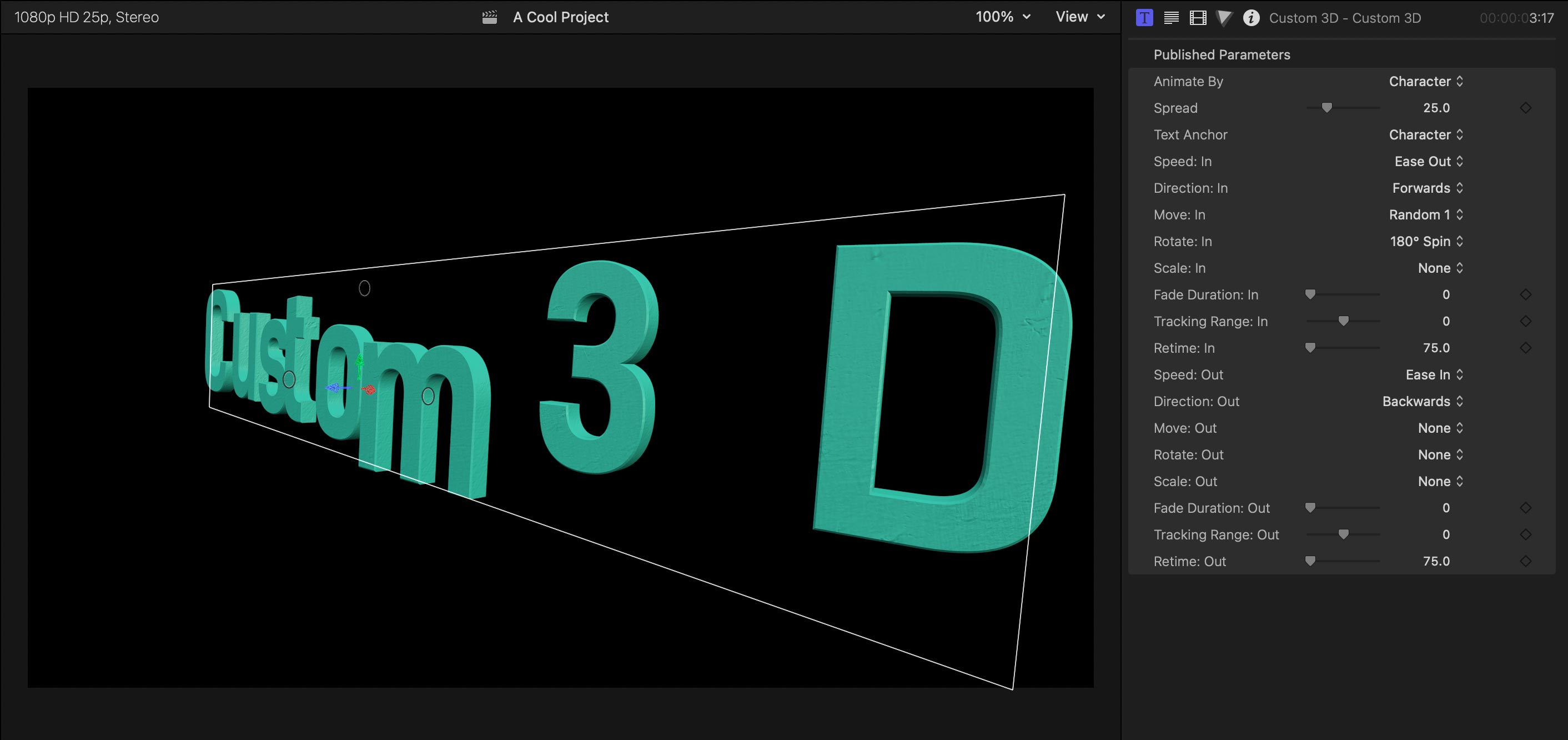1568x740 pixels.
Task: Click the Retime: Out slider handle
Action: tap(1310, 561)
